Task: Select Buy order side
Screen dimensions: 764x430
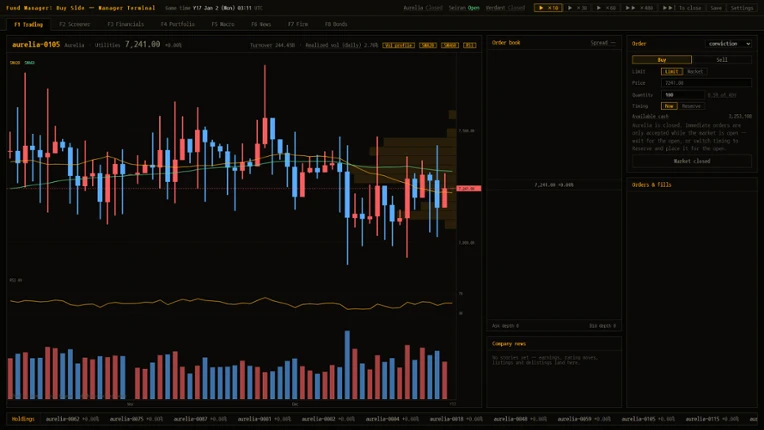Action: pos(662,59)
